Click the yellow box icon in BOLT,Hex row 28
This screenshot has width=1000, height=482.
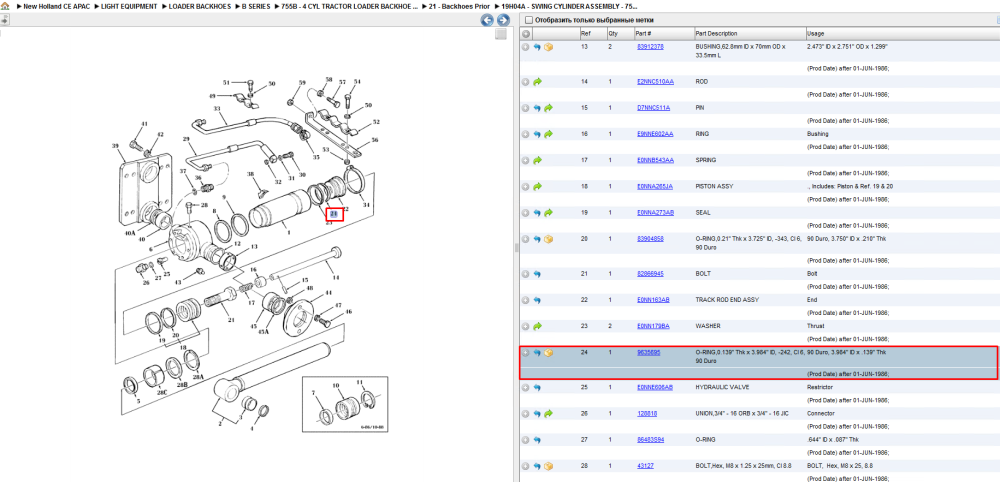pos(548,466)
